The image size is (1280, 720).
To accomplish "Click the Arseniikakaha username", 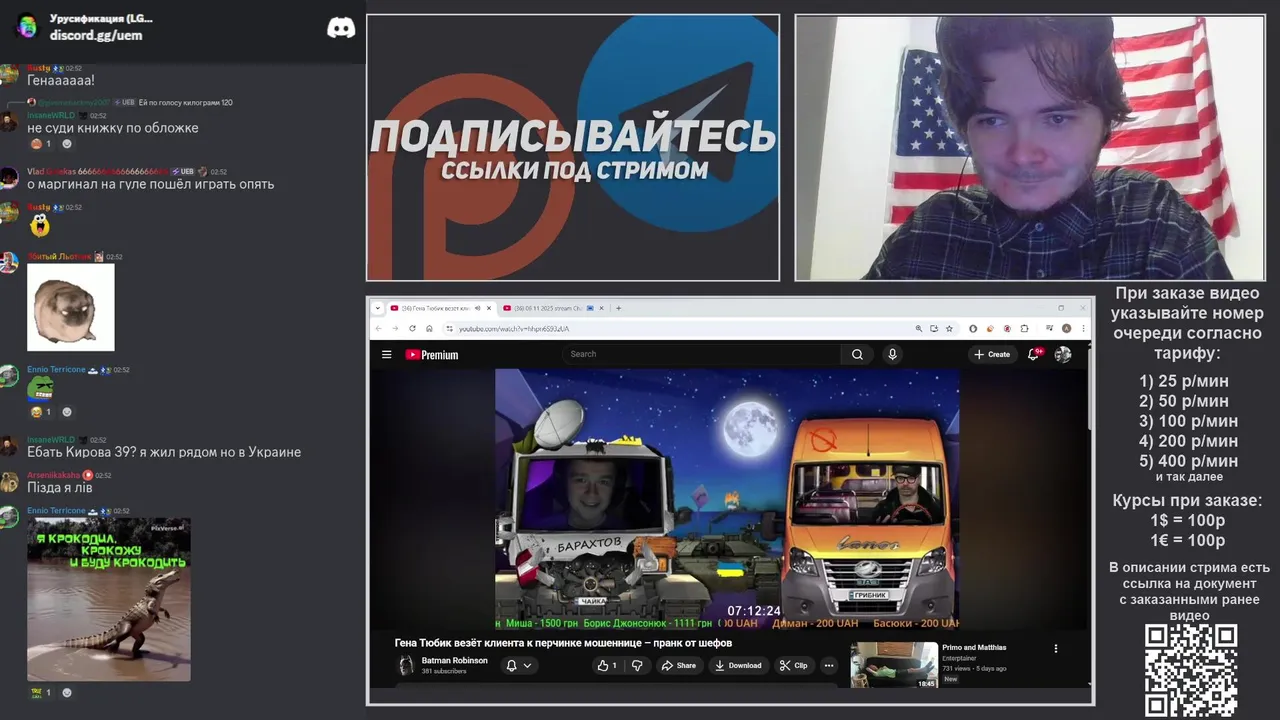I will tap(54, 475).
